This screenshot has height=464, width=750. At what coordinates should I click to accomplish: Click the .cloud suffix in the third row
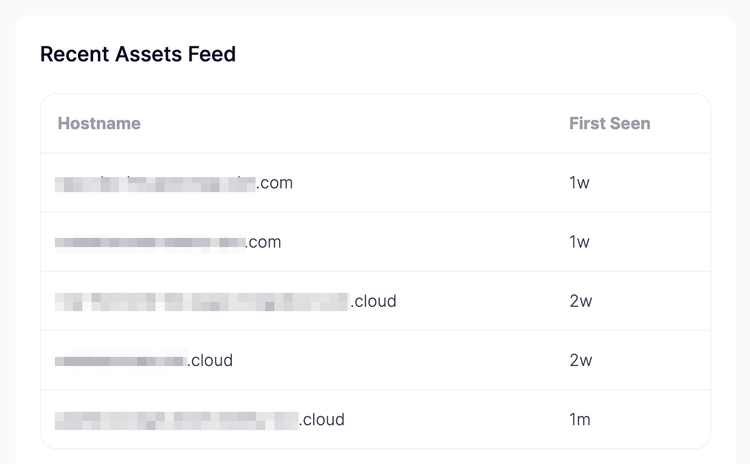click(x=374, y=301)
